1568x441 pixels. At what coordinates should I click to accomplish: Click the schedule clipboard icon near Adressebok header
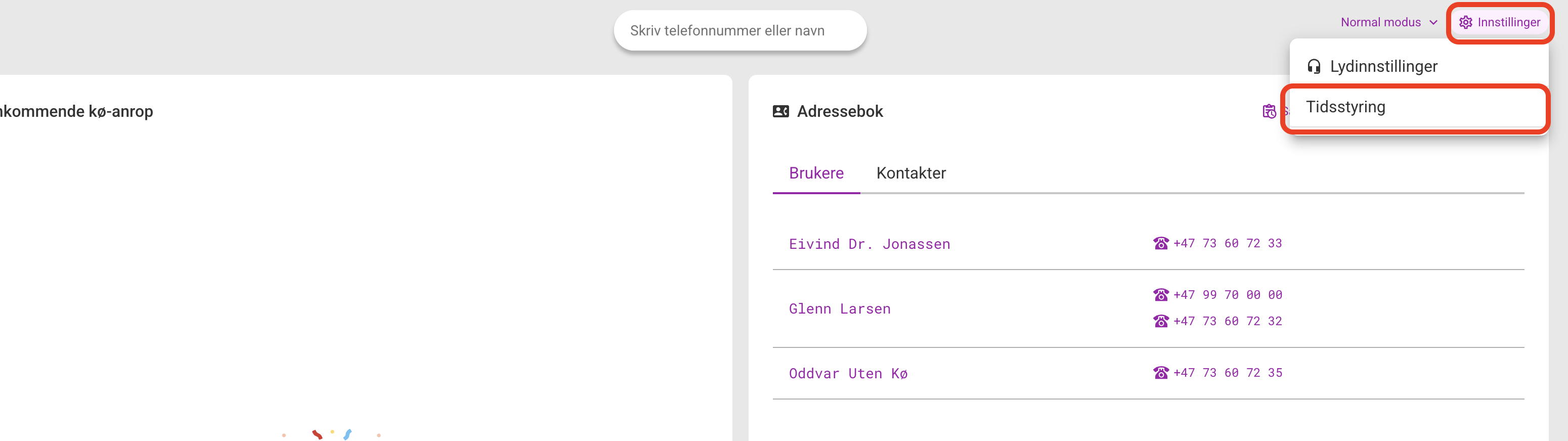tap(1269, 111)
